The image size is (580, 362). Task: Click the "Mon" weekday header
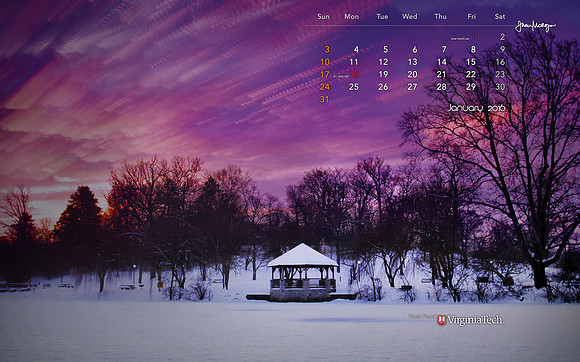[x=351, y=17]
